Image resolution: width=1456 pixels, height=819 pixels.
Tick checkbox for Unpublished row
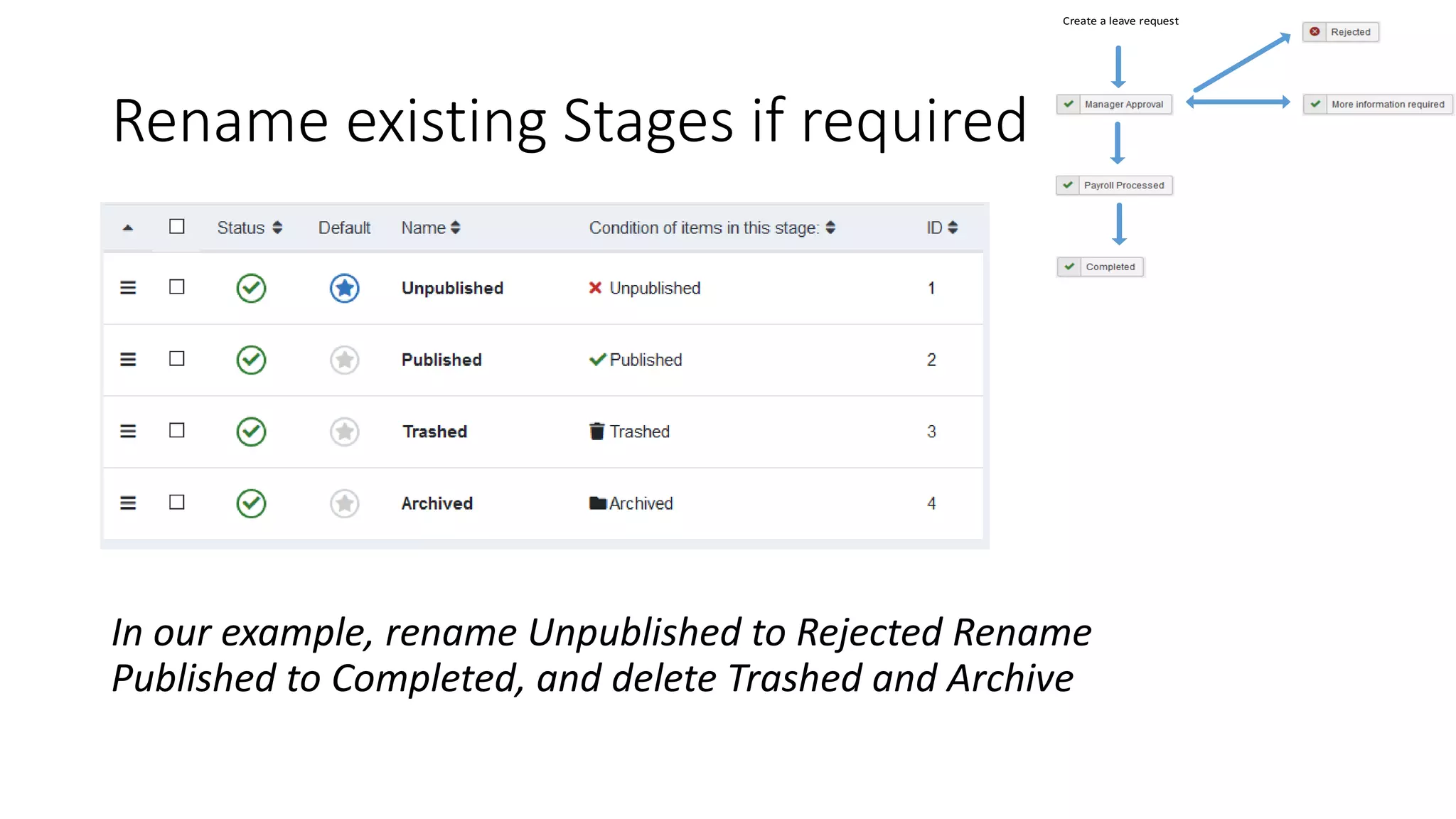click(x=177, y=287)
